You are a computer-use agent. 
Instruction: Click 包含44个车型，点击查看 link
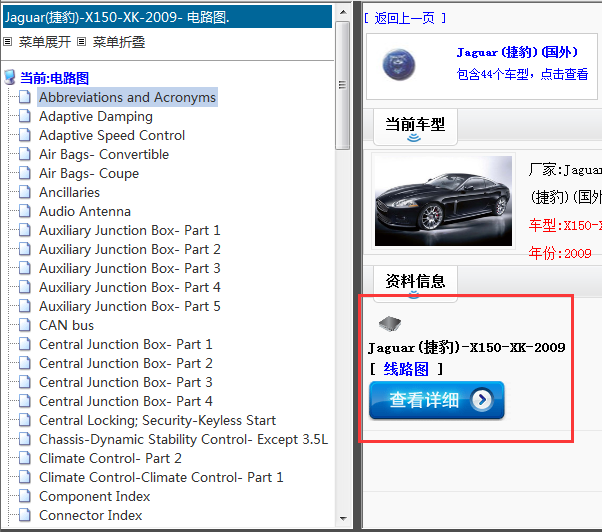[522, 74]
